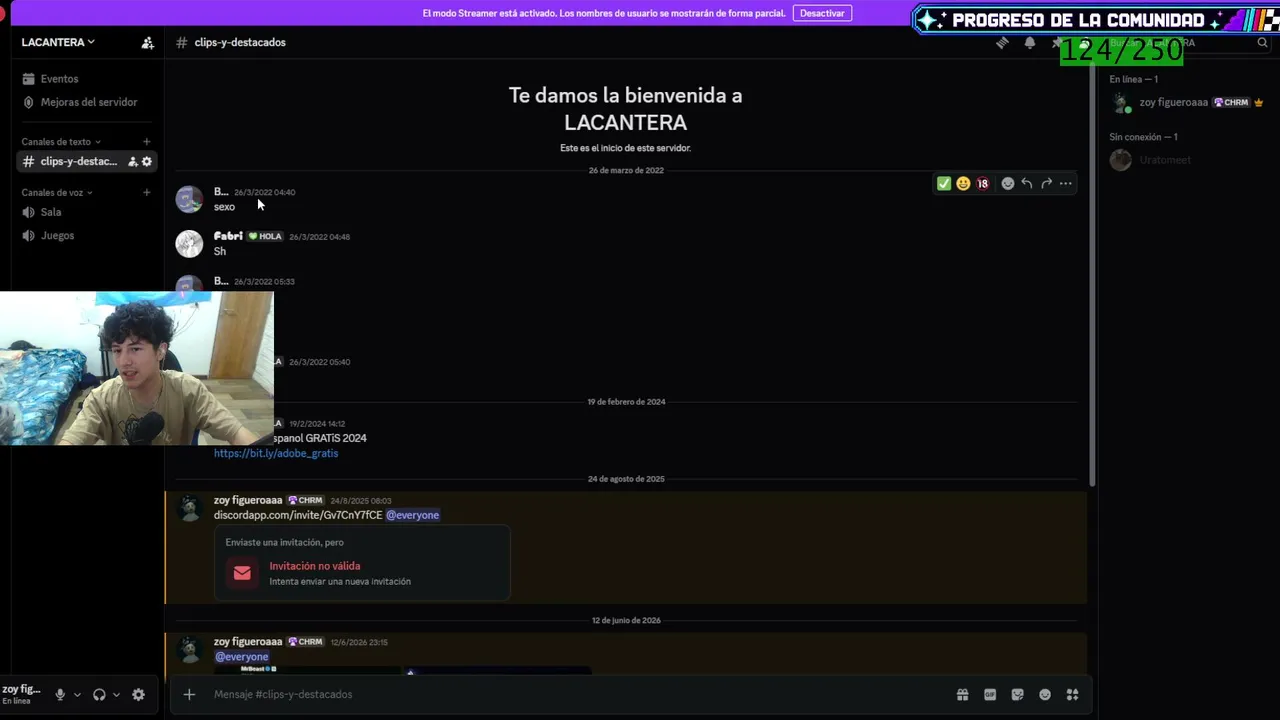Image resolution: width=1280 pixels, height=720 pixels.
Task: Open user settings gear icon
Action: tap(138, 695)
